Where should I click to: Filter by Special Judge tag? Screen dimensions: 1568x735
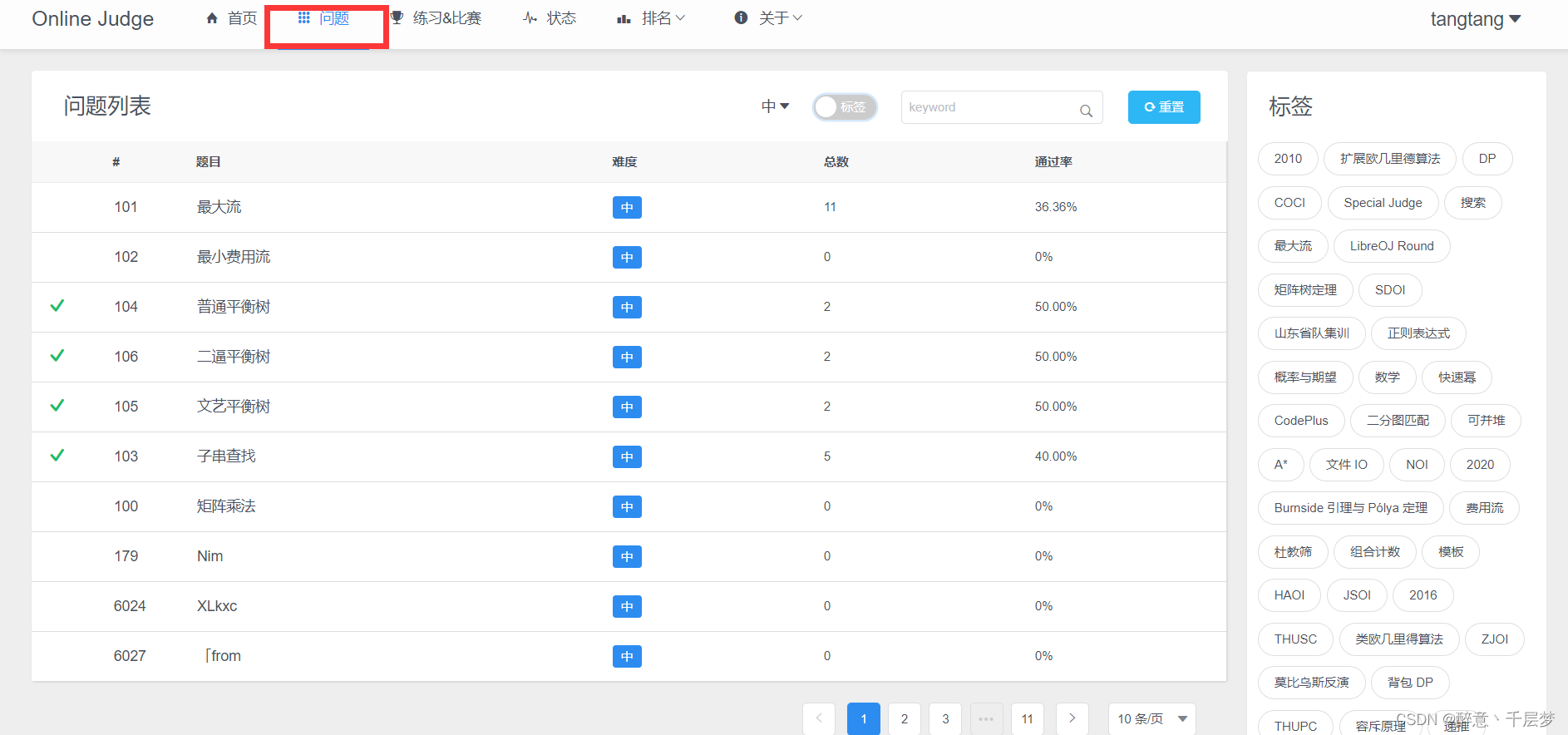click(x=1383, y=203)
